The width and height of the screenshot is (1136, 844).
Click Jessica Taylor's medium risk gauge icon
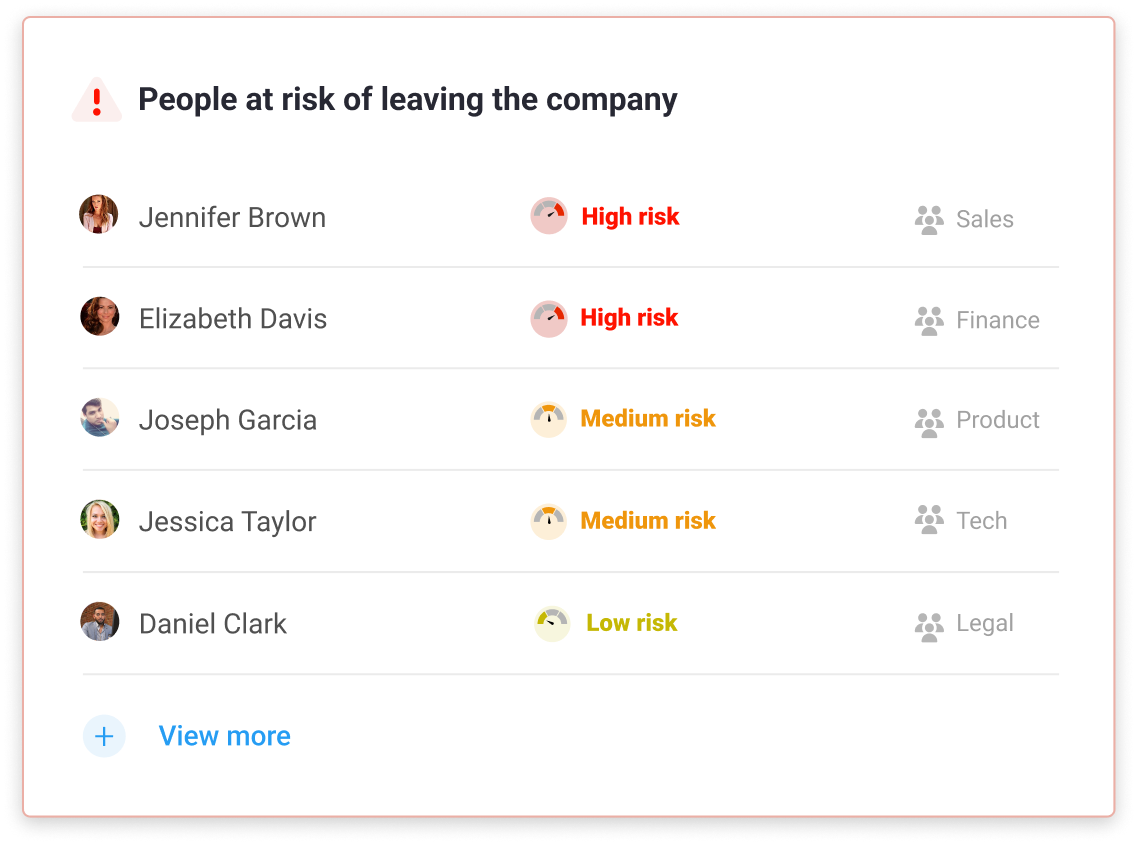click(x=549, y=522)
